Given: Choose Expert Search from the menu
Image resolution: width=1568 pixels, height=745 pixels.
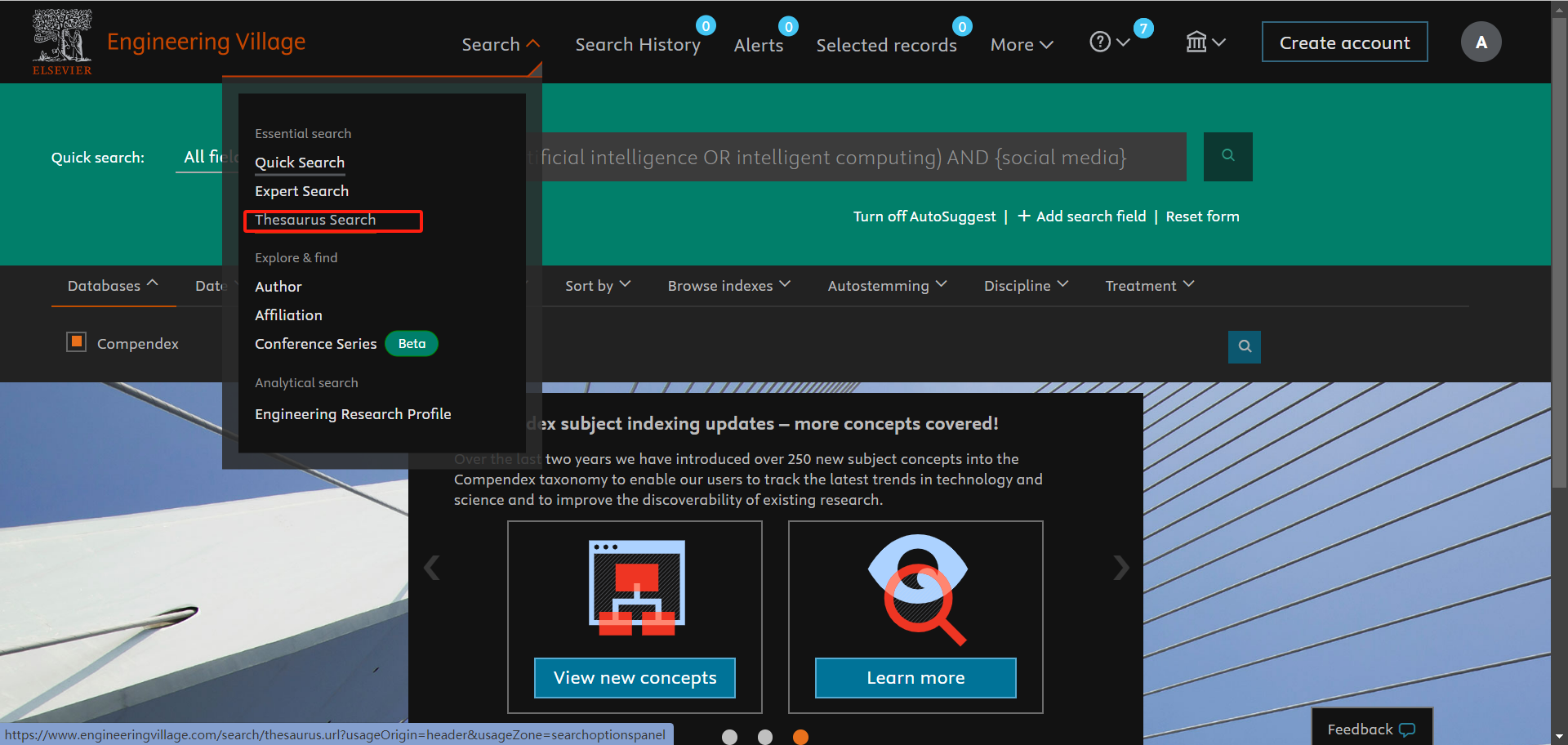Looking at the screenshot, I should click(x=301, y=191).
